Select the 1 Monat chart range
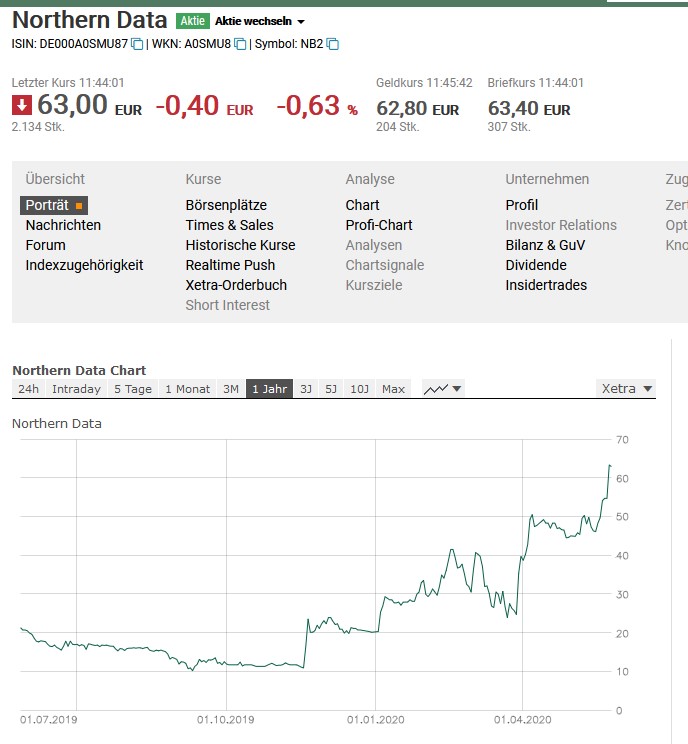This screenshot has height=744, width=688. pos(187,389)
